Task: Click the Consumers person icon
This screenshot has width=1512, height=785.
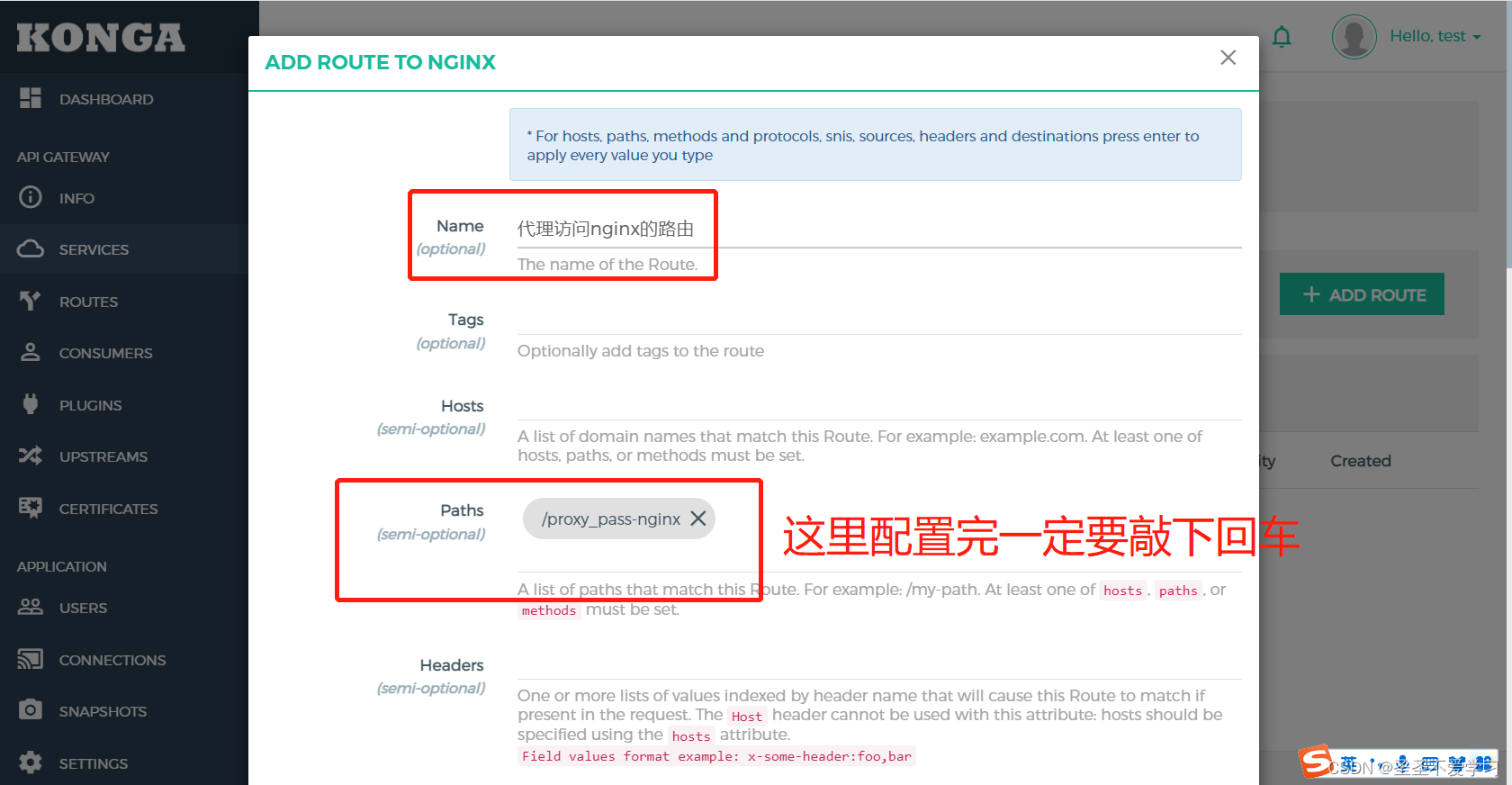Action: pos(31,352)
